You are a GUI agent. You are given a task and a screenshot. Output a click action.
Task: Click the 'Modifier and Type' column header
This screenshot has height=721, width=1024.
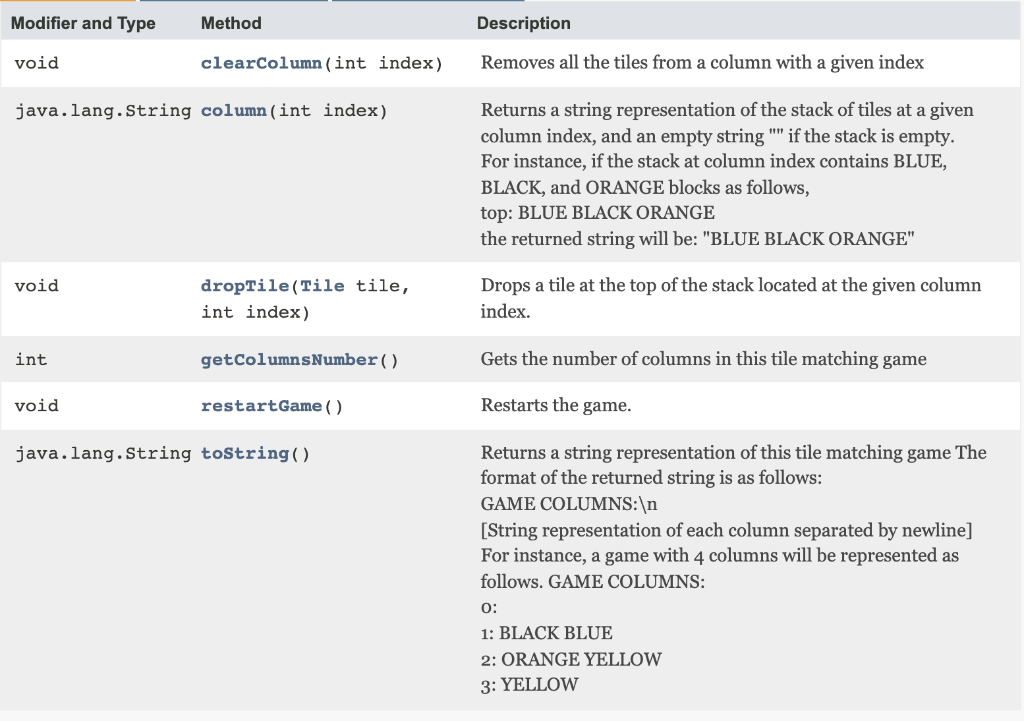(x=83, y=24)
